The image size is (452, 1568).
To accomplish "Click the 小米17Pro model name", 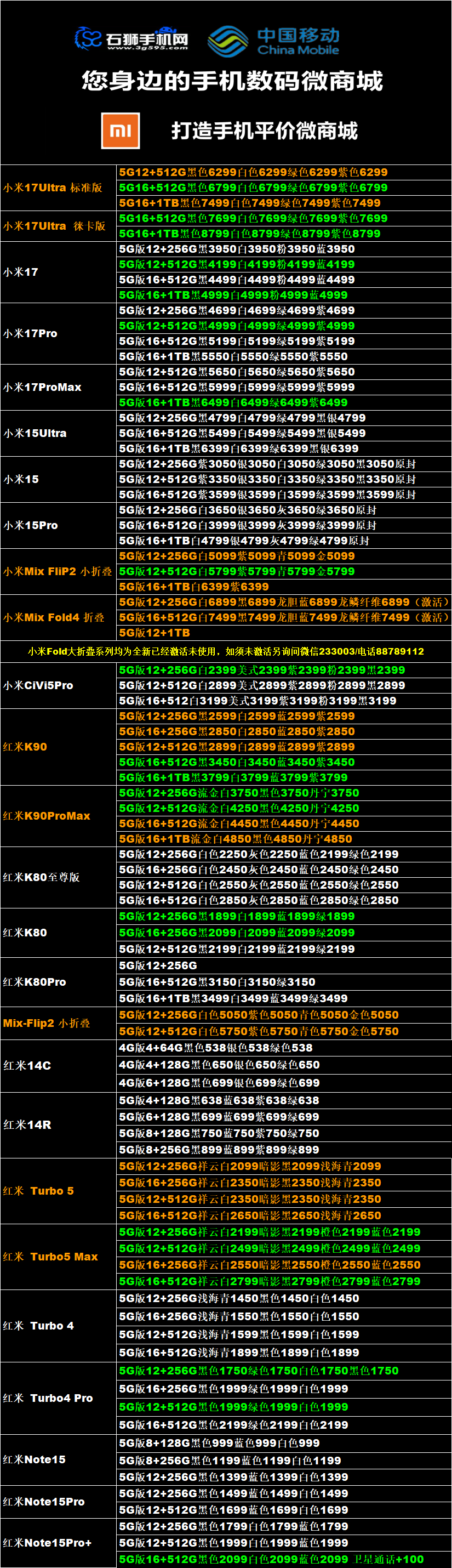I will [31, 333].
